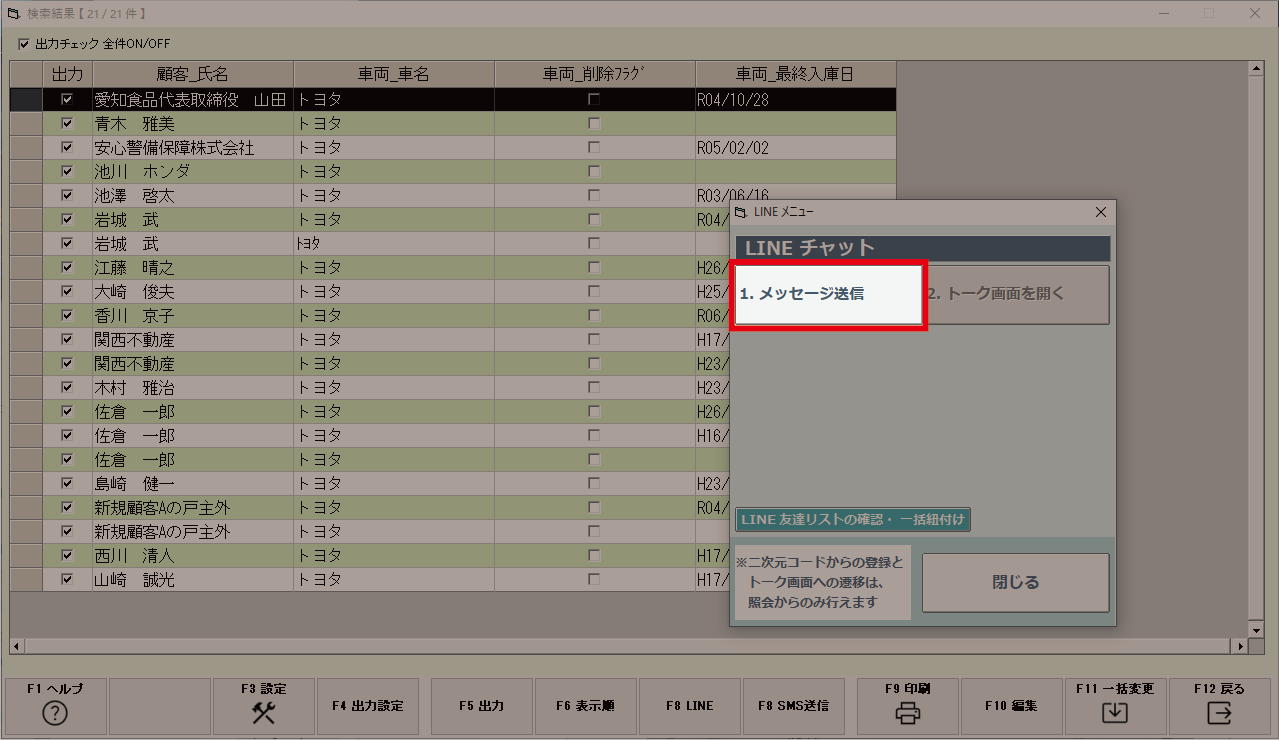1279x740 pixels.
Task: Sort by 顧客_氏名 column header
Action: [193, 74]
